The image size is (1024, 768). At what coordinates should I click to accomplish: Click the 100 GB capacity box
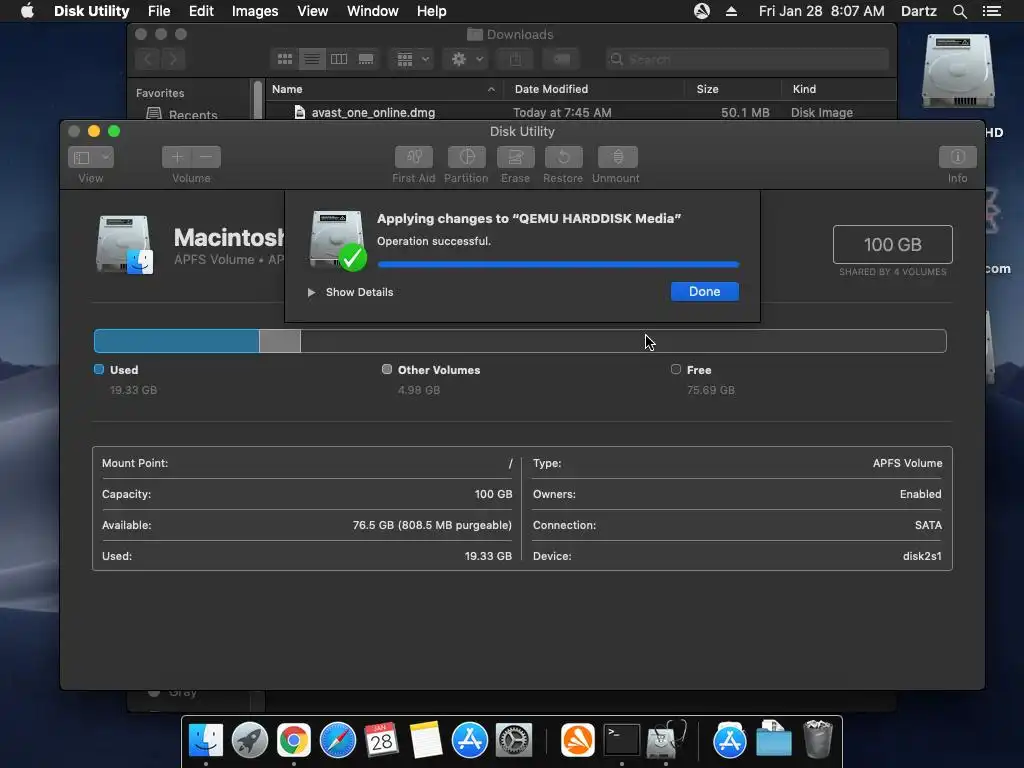(892, 244)
